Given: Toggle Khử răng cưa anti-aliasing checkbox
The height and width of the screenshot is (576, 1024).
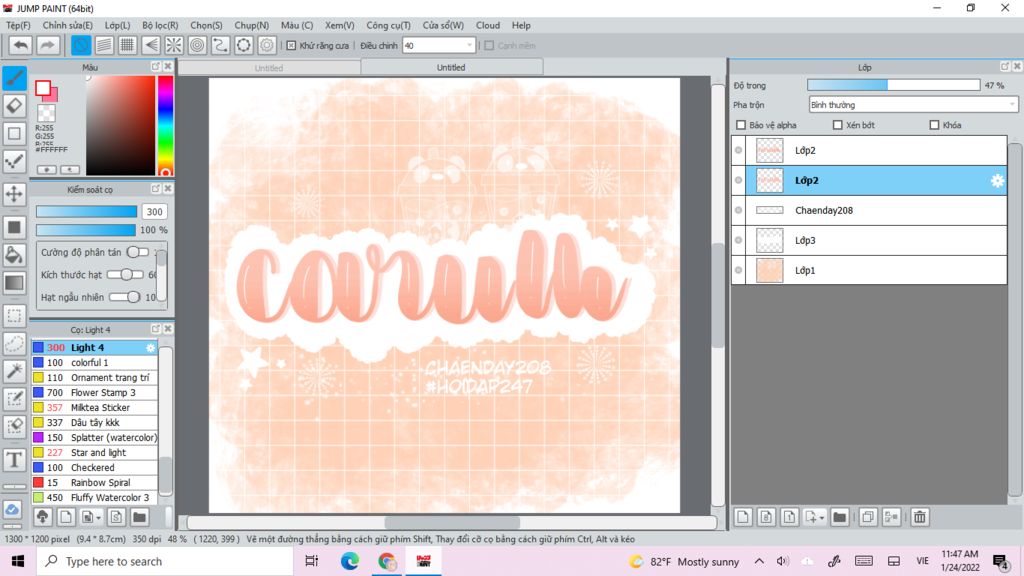Looking at the screenshot, I should tap(291, 46).
